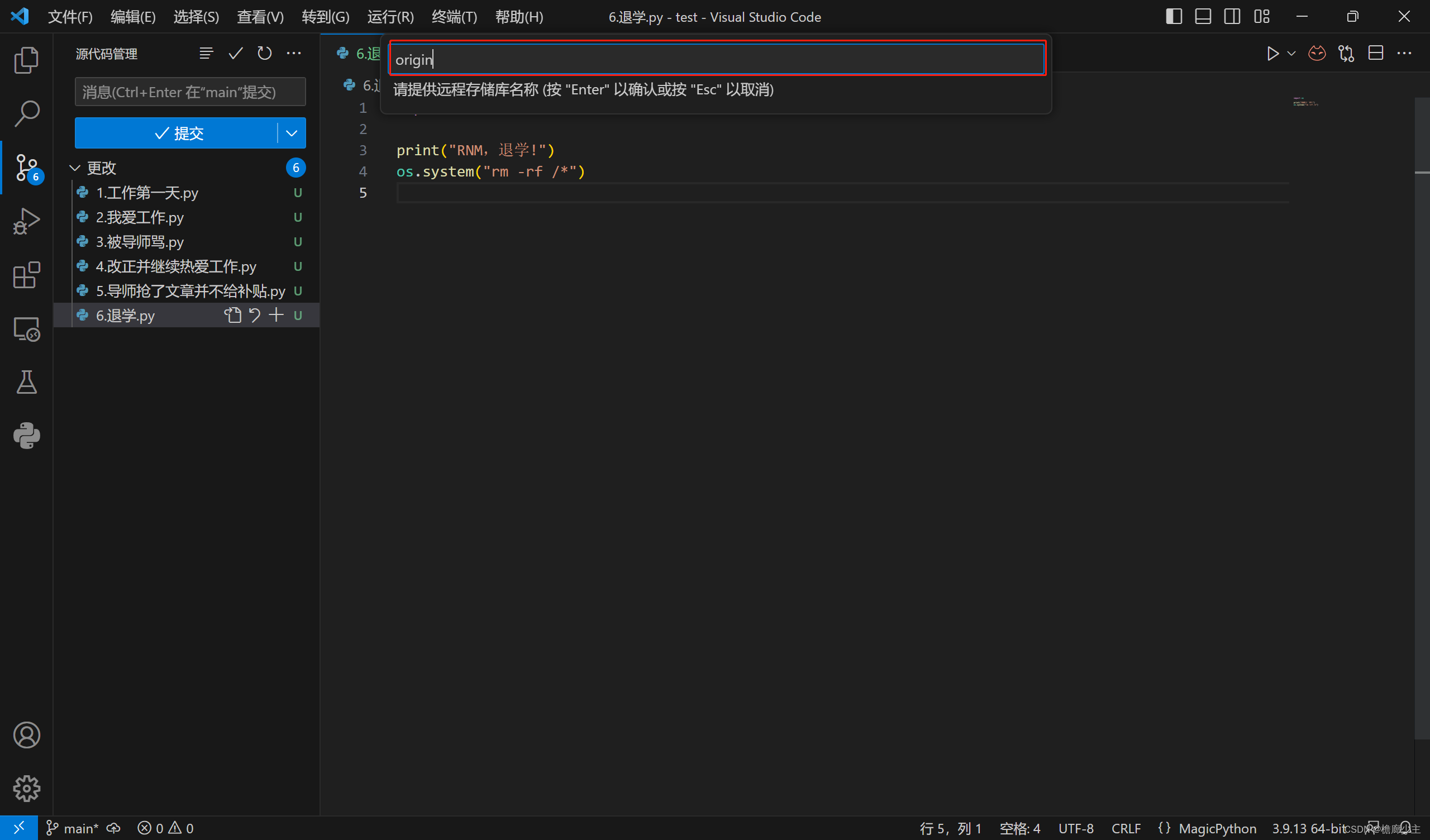Open the 选择(S) menu
The height and width of the screenshot is (840, 1430).
pyautogui.click(x=196, y=16)
